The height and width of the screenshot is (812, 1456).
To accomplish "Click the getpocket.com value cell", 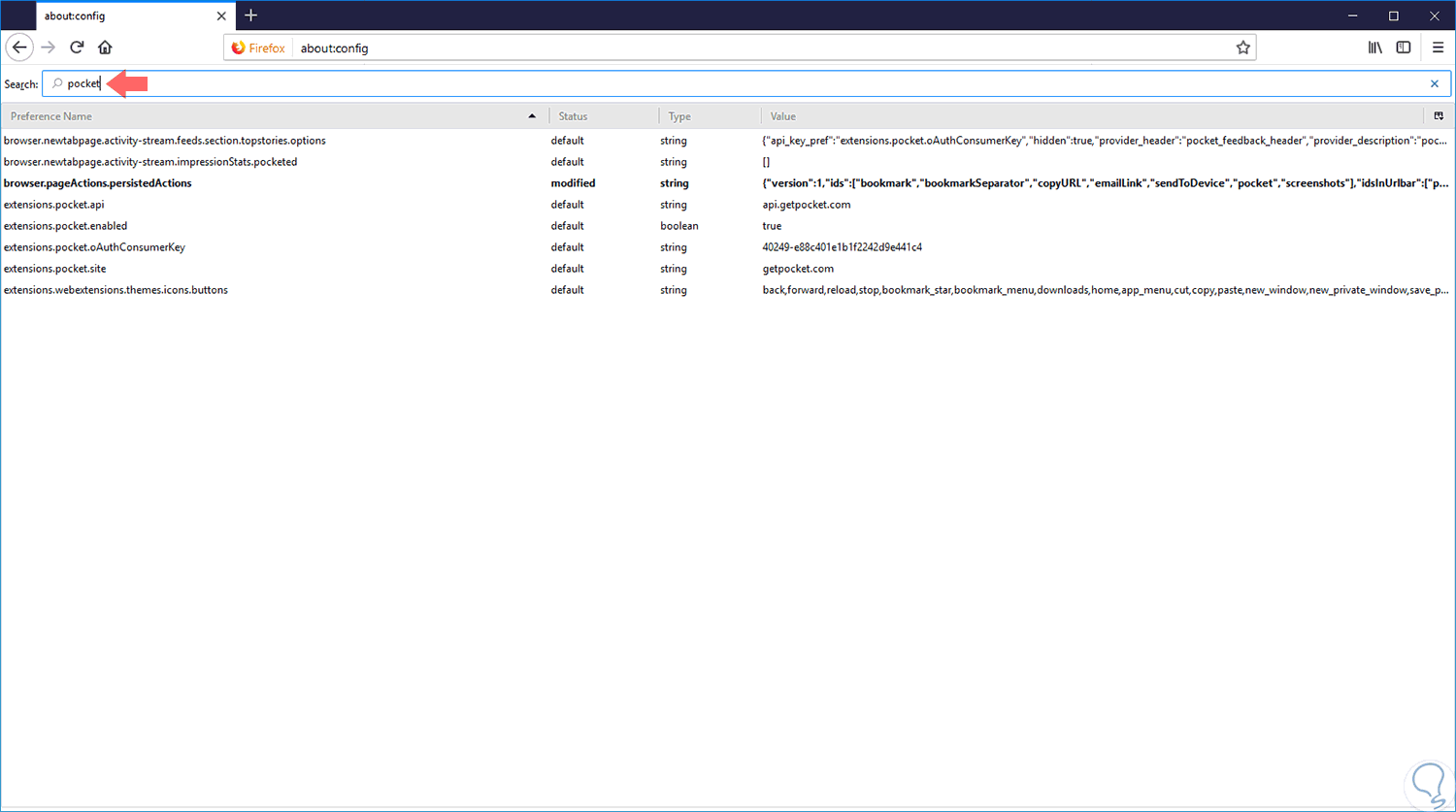I will tap(798, 269).
